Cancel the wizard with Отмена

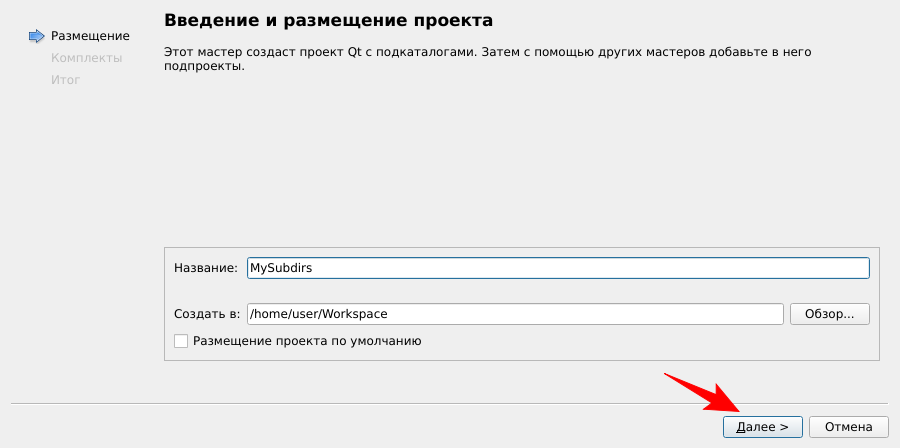coord(848,427)
